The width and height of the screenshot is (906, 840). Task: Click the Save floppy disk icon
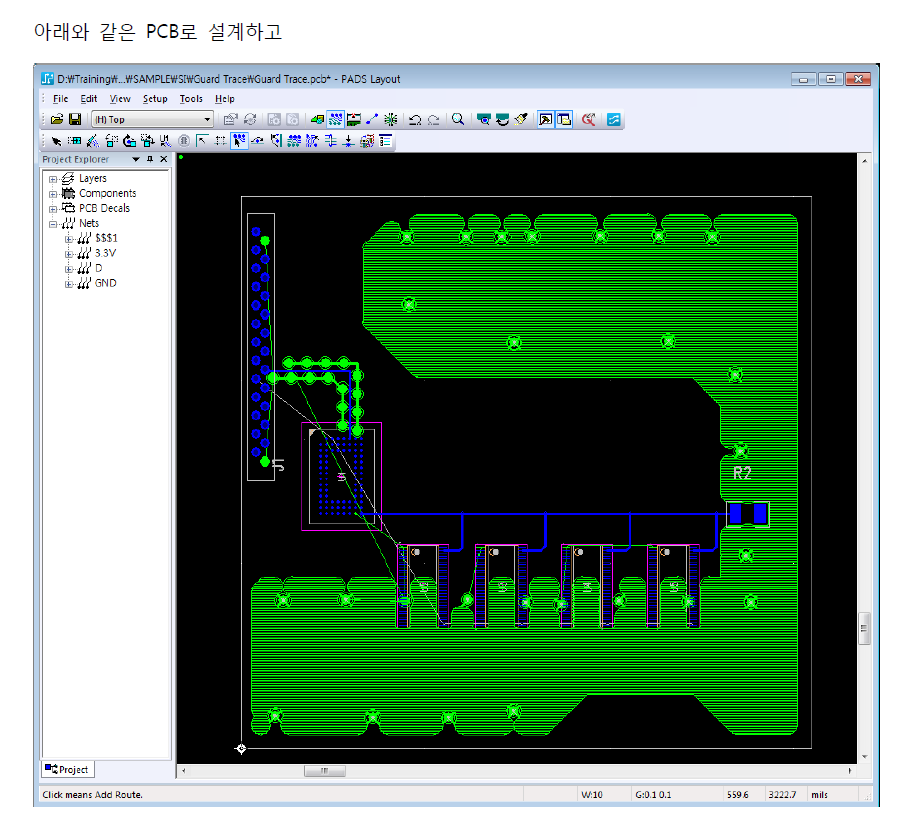pyautogui.click(x=75, y=120)
